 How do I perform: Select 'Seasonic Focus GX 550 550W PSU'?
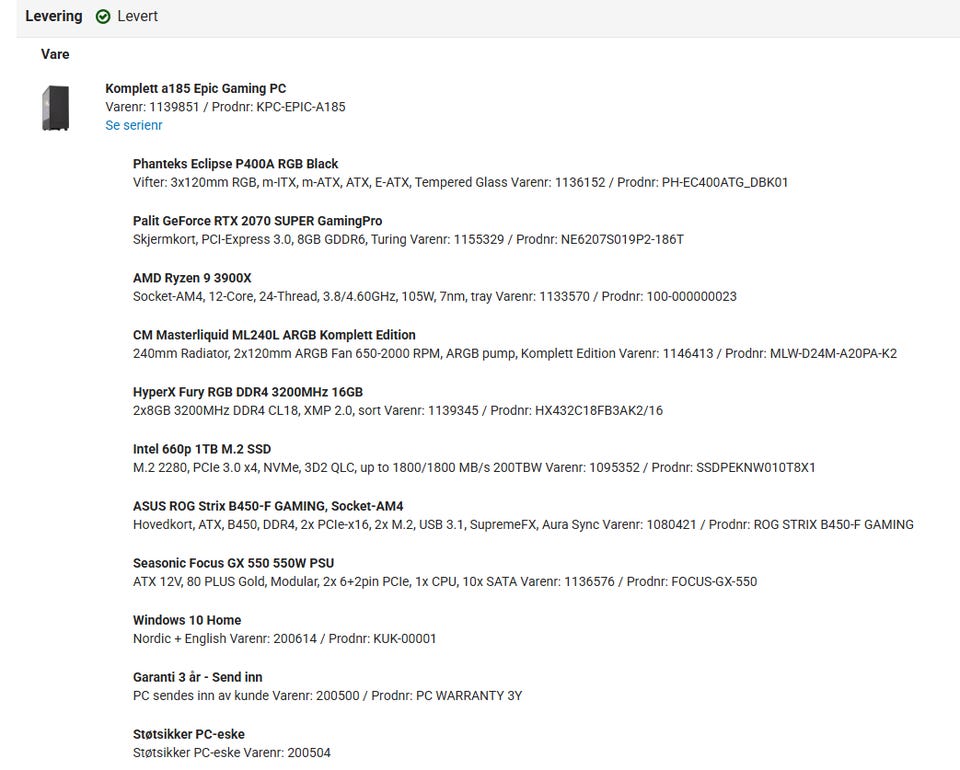coord(233,563)
